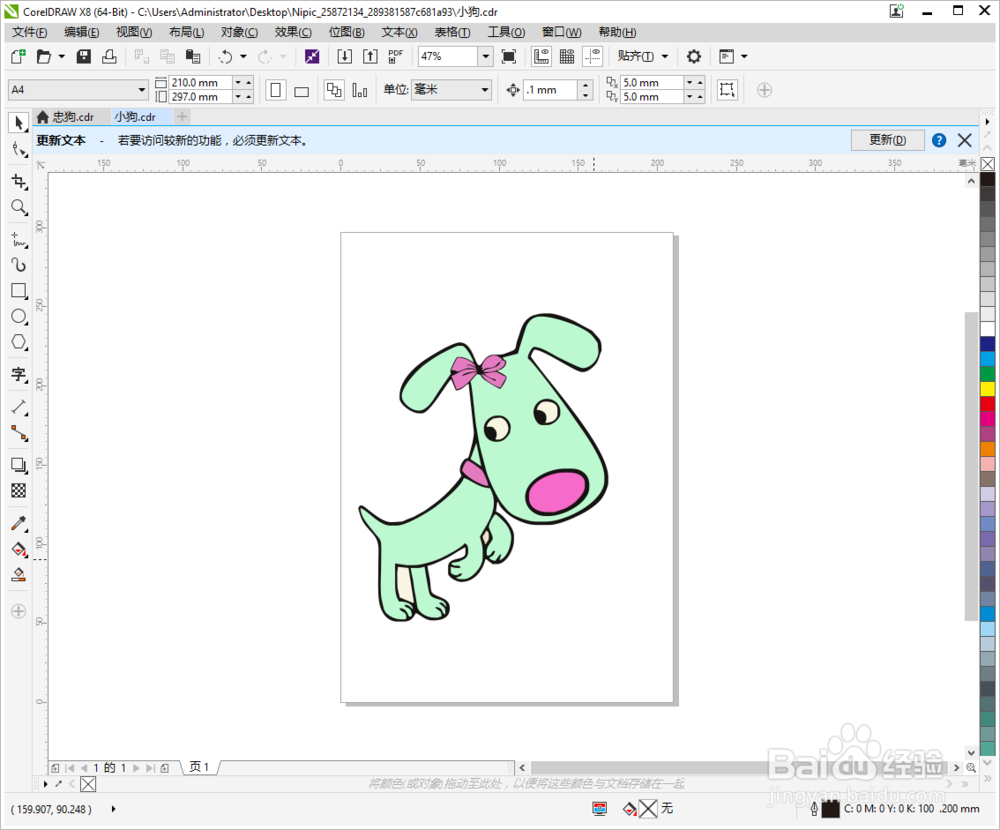Open update text help icon
The width and height of the screenshot is (1000, 830).
[939, 140]
